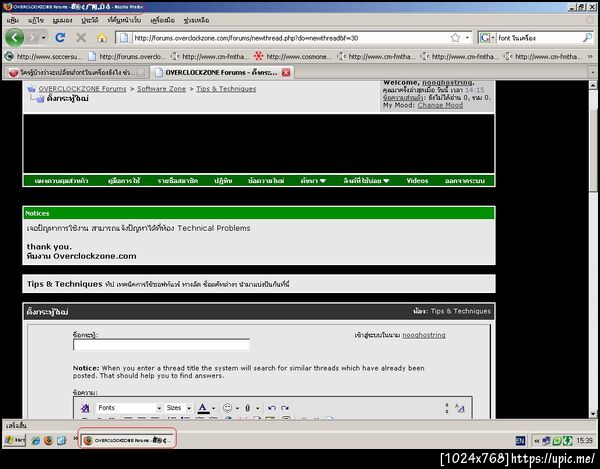This screenshot has height=469, width=600.
Task: Open the Help menu in menu bar
Action: coord(196,20)
